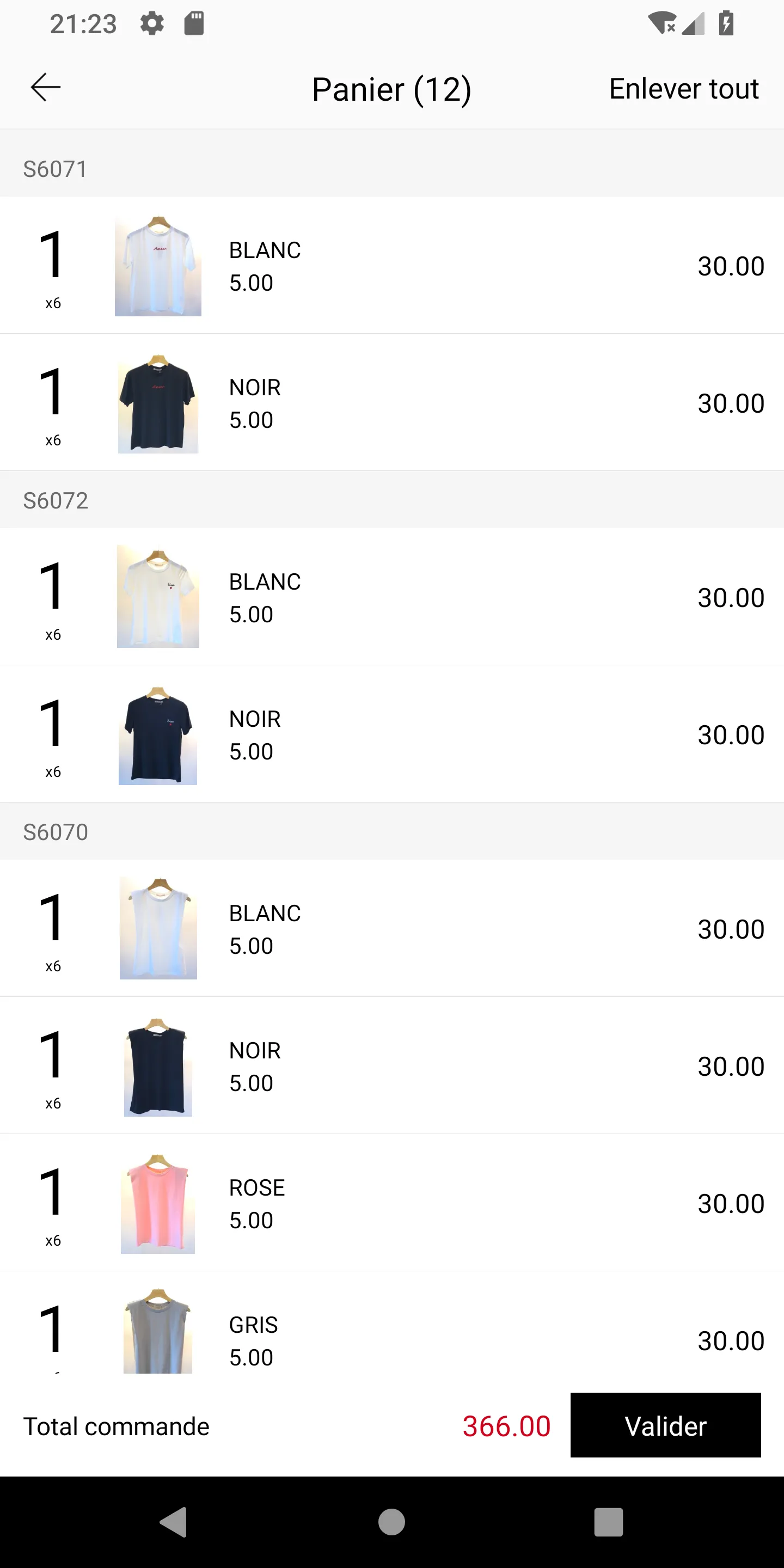
Task: Tap quantity 1 x6 of S6071 BLANC
Action: point(52,269)
